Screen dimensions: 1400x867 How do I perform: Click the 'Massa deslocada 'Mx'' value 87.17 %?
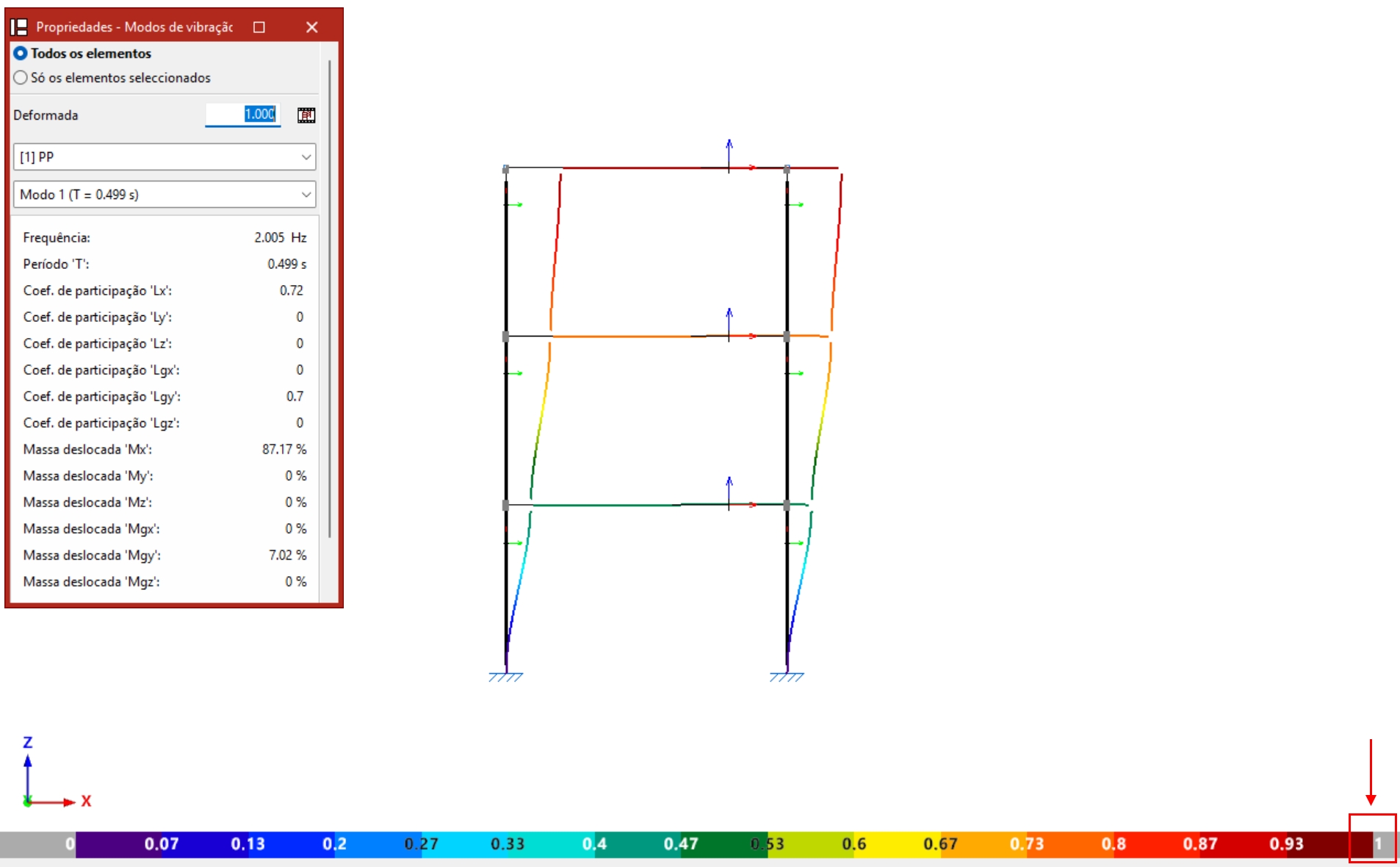[284, 449]
